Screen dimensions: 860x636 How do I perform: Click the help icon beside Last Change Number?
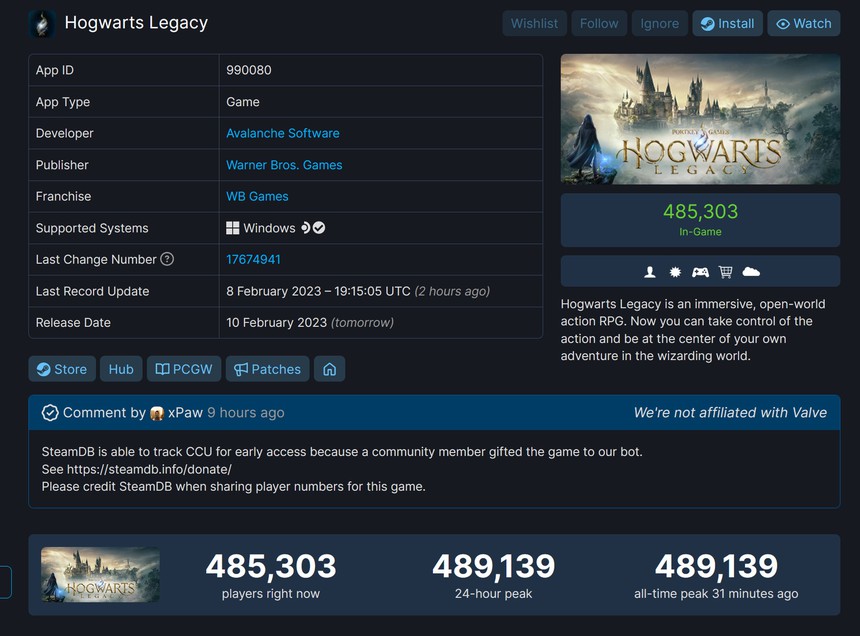[x=167, y=259]
